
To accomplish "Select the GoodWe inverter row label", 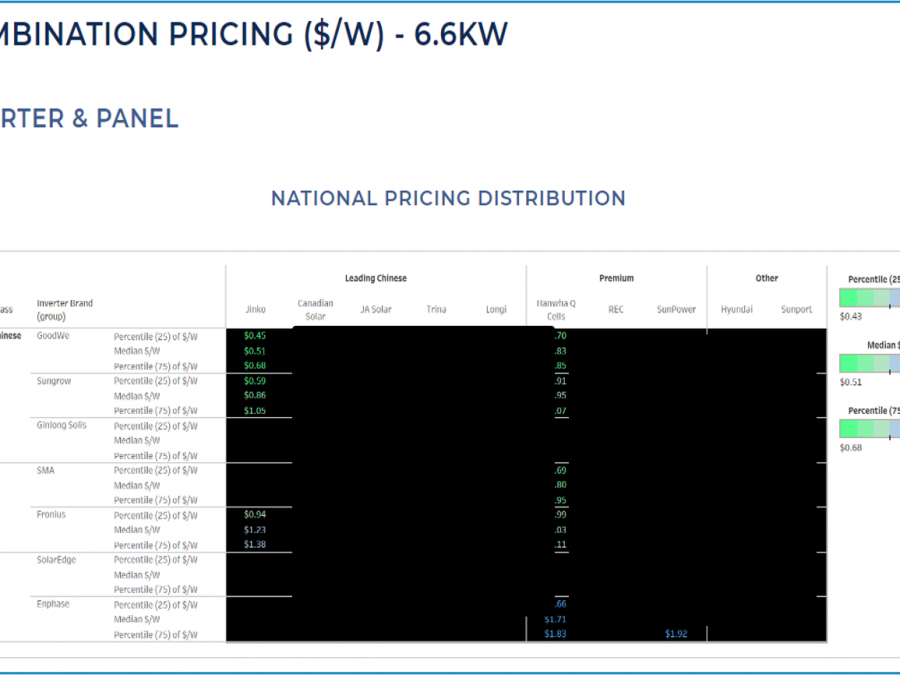I will (x=53, y=336).
